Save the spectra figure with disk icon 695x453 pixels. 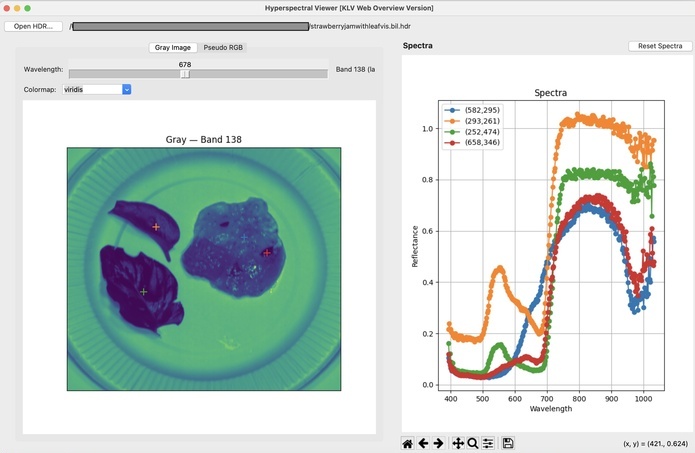pyautogui.click(x=508, y=443)
